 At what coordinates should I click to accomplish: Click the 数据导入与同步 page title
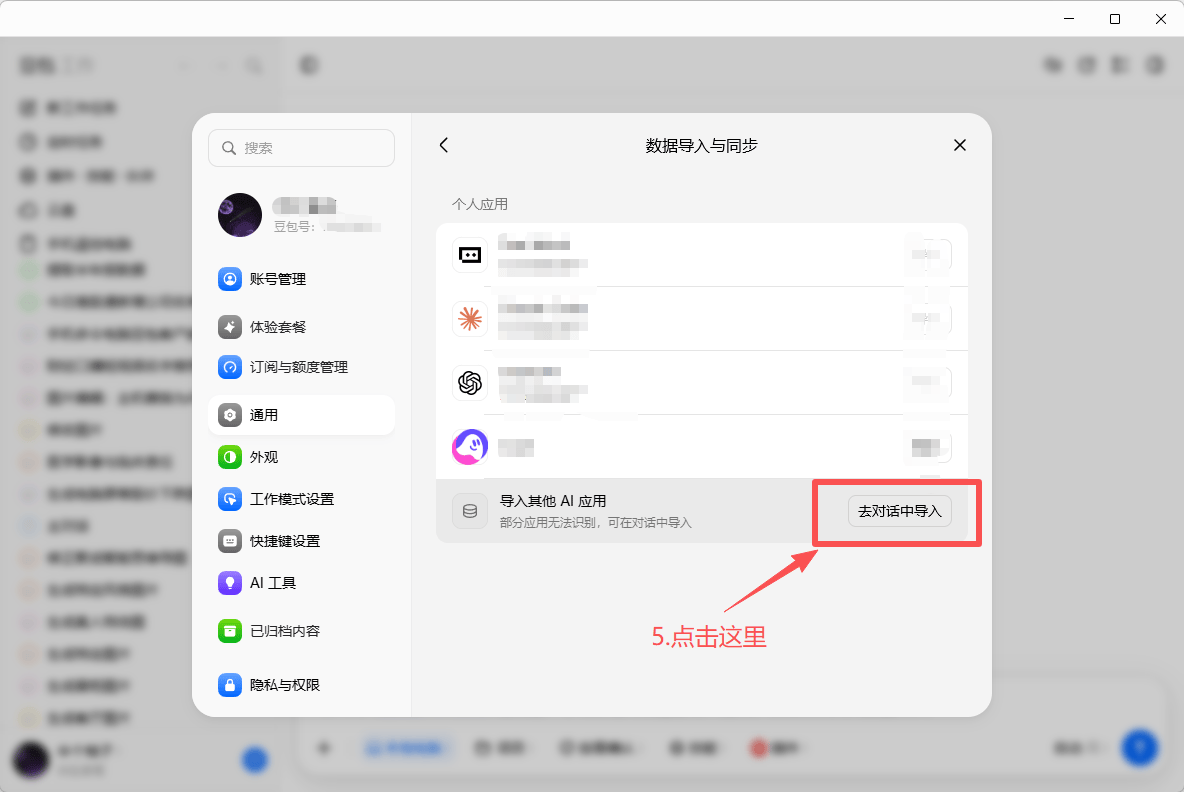701,146
